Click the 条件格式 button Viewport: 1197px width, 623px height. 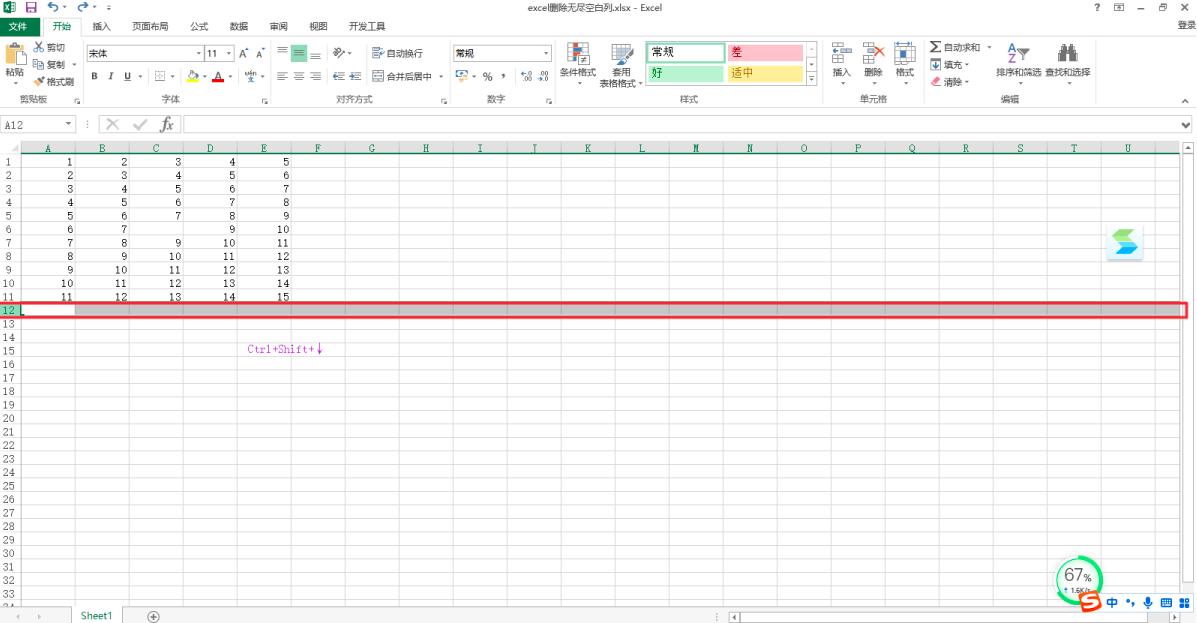coord(577,62)
